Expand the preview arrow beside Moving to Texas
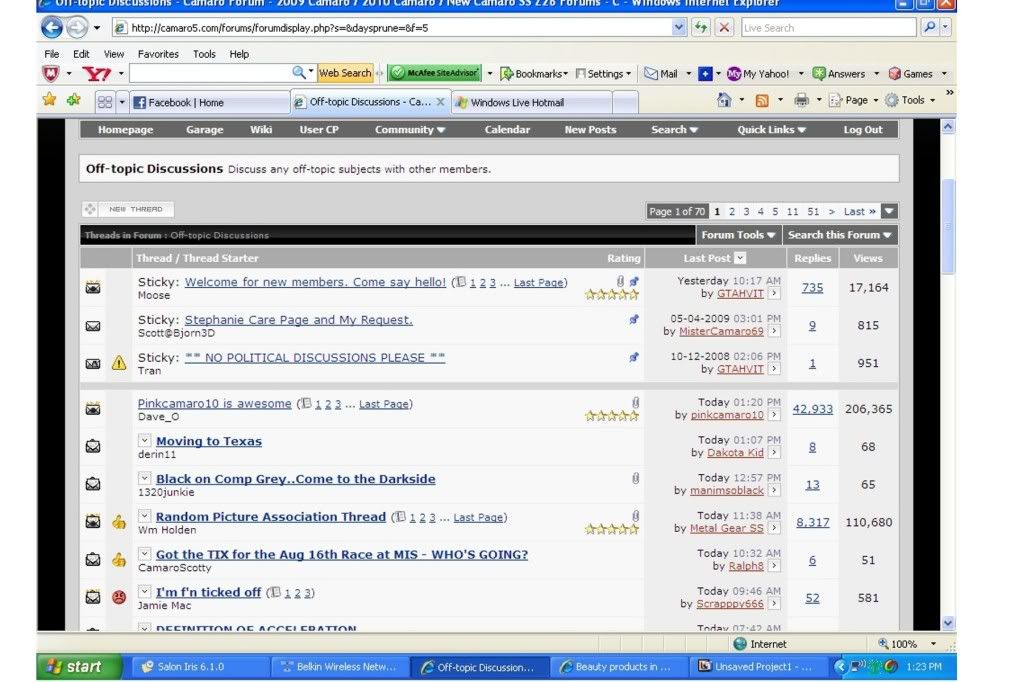Viewport: 1023px width, 682px height. click(144, 442)
